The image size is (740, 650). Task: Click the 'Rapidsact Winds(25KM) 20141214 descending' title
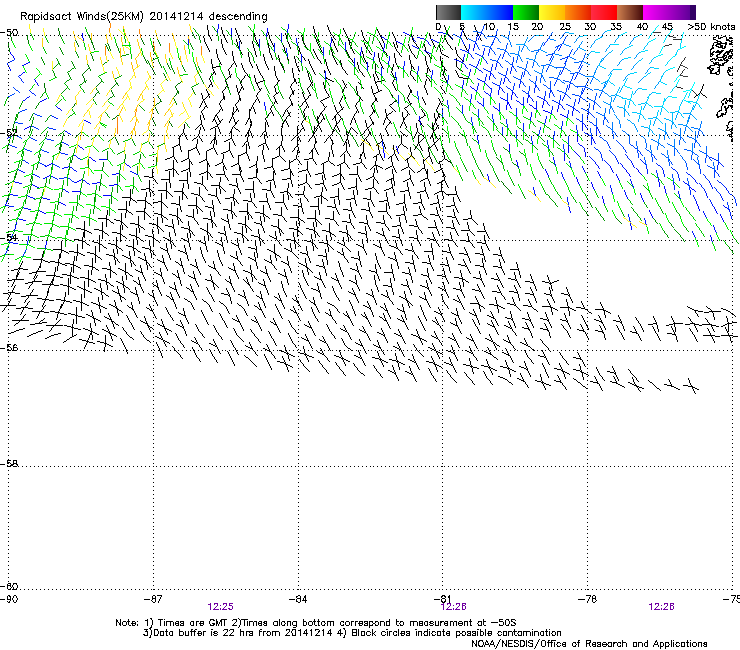coord(143,16)
